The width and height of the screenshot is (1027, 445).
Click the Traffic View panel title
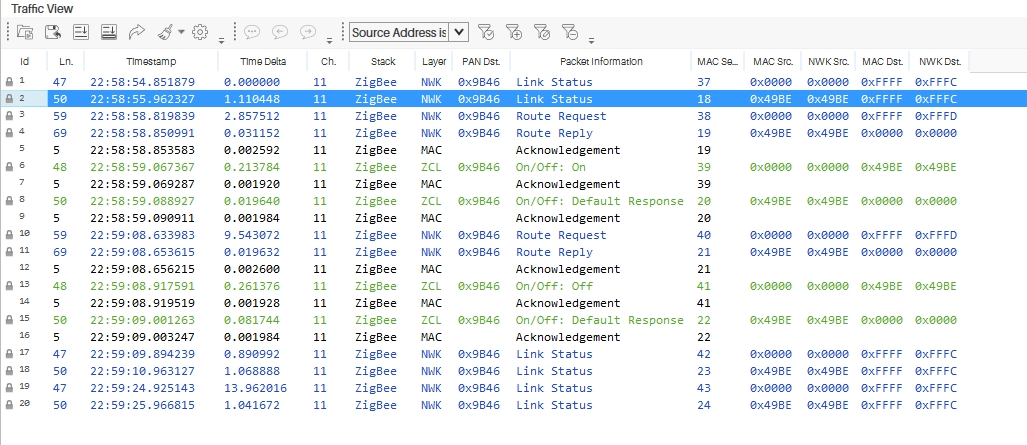[x=42, y=9]
